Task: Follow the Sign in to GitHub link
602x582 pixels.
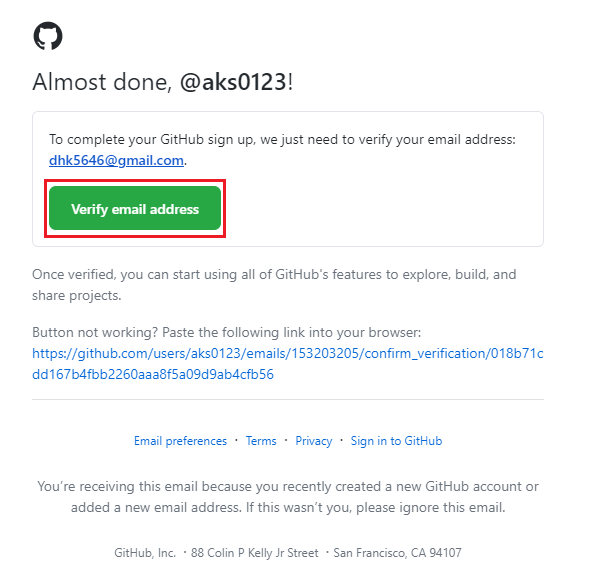Action: pyautogui.click(x=396, y=441)
